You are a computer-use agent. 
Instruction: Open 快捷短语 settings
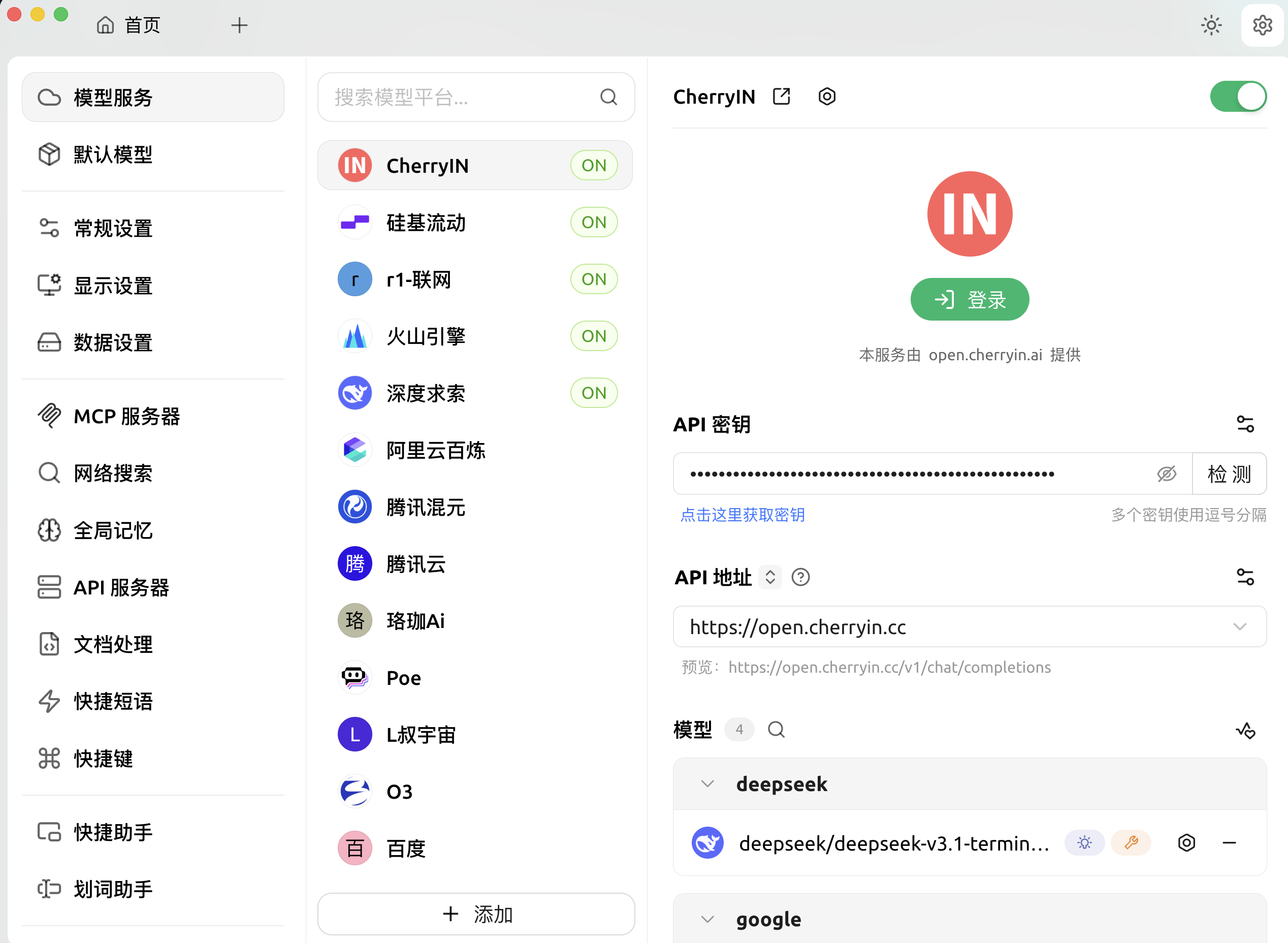(153, 701)
